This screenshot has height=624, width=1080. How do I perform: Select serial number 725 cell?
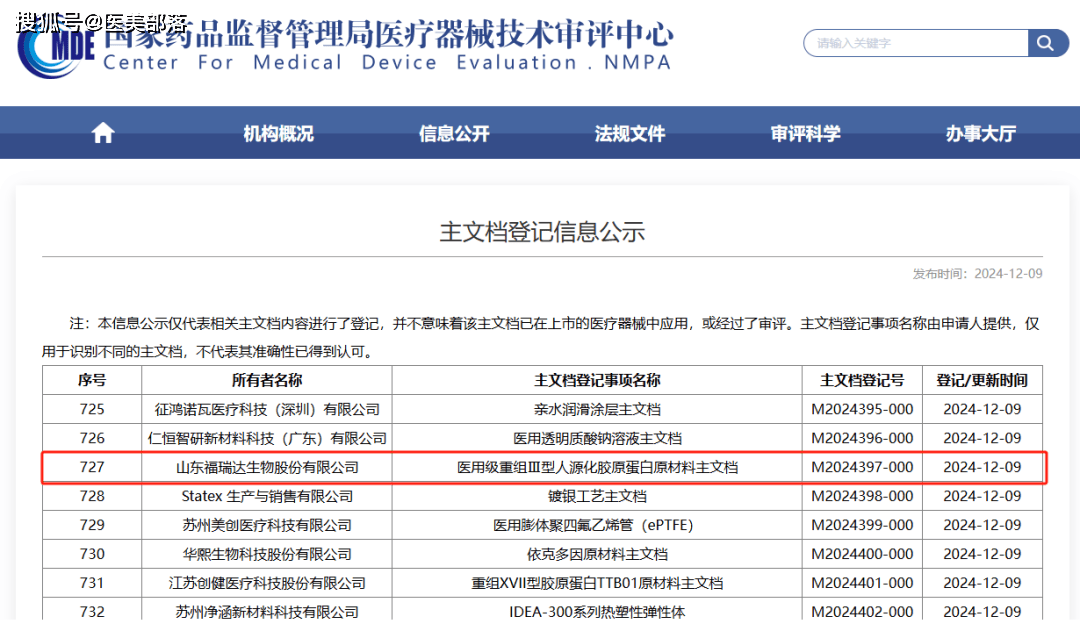point(92,409)
